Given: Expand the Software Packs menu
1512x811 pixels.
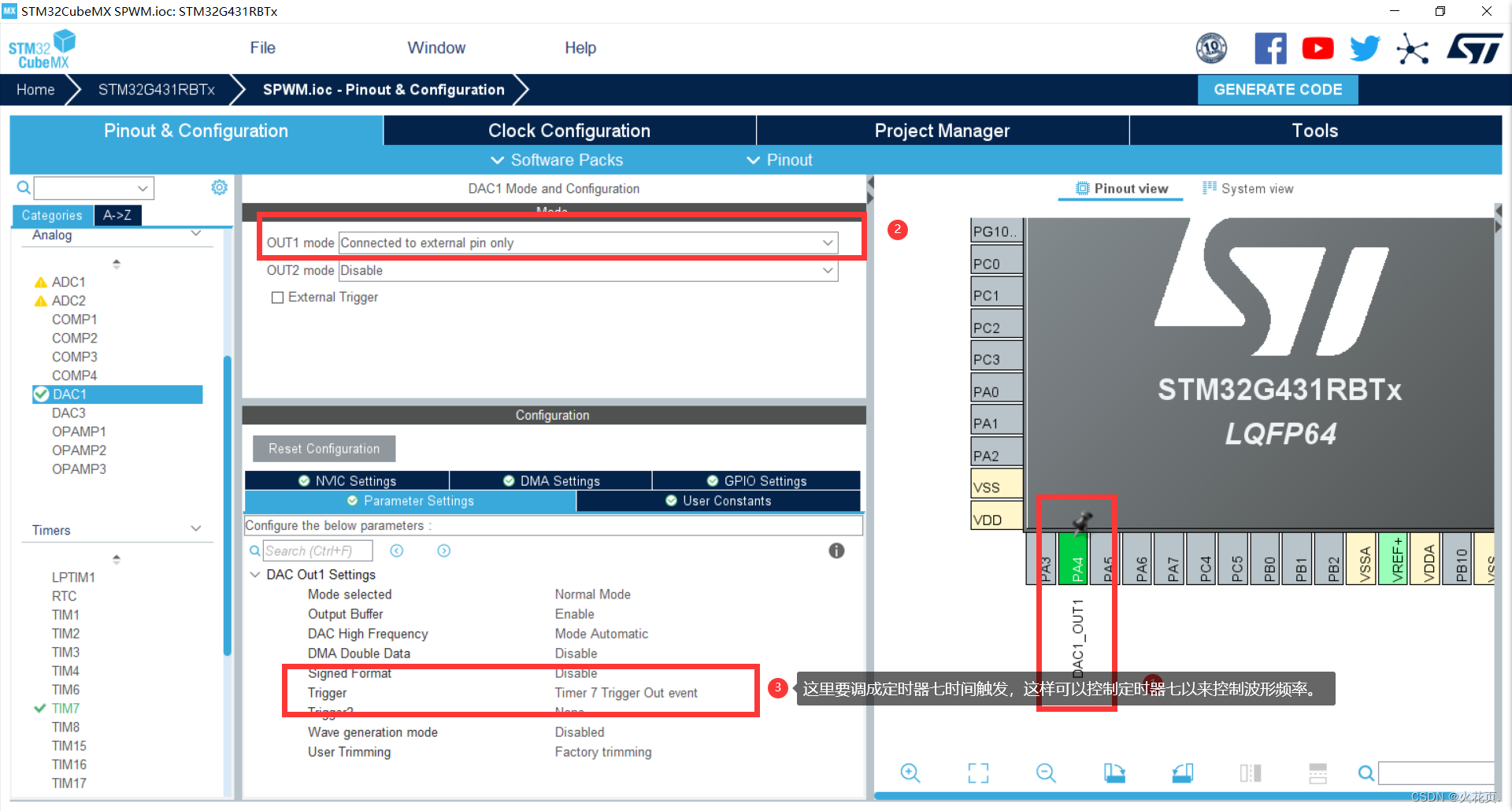Looking at the screenshot, I should click(x=557, y=160).
